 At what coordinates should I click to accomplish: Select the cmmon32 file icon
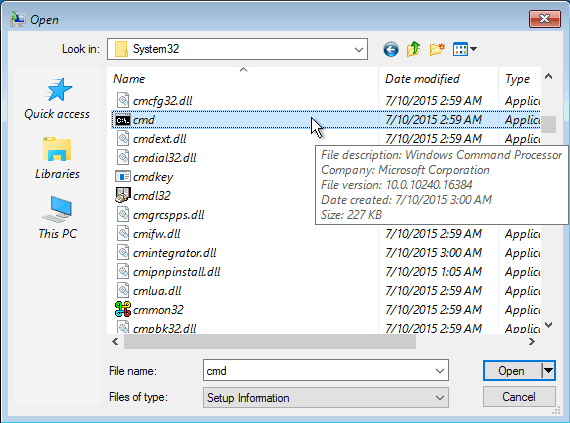pyautogui.click(x=123, y=310)
